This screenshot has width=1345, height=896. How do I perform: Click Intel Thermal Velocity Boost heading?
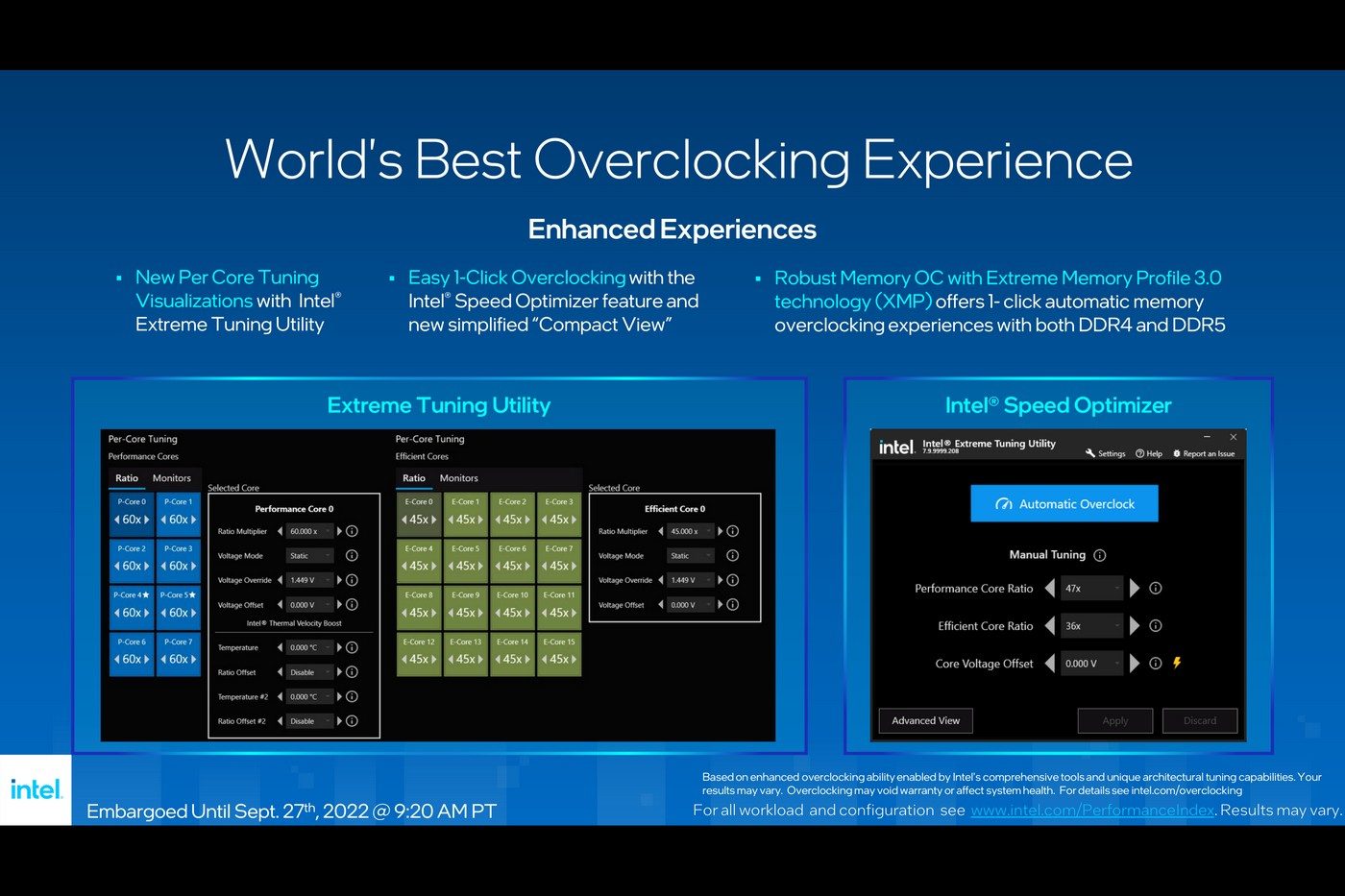pos(294,623)
